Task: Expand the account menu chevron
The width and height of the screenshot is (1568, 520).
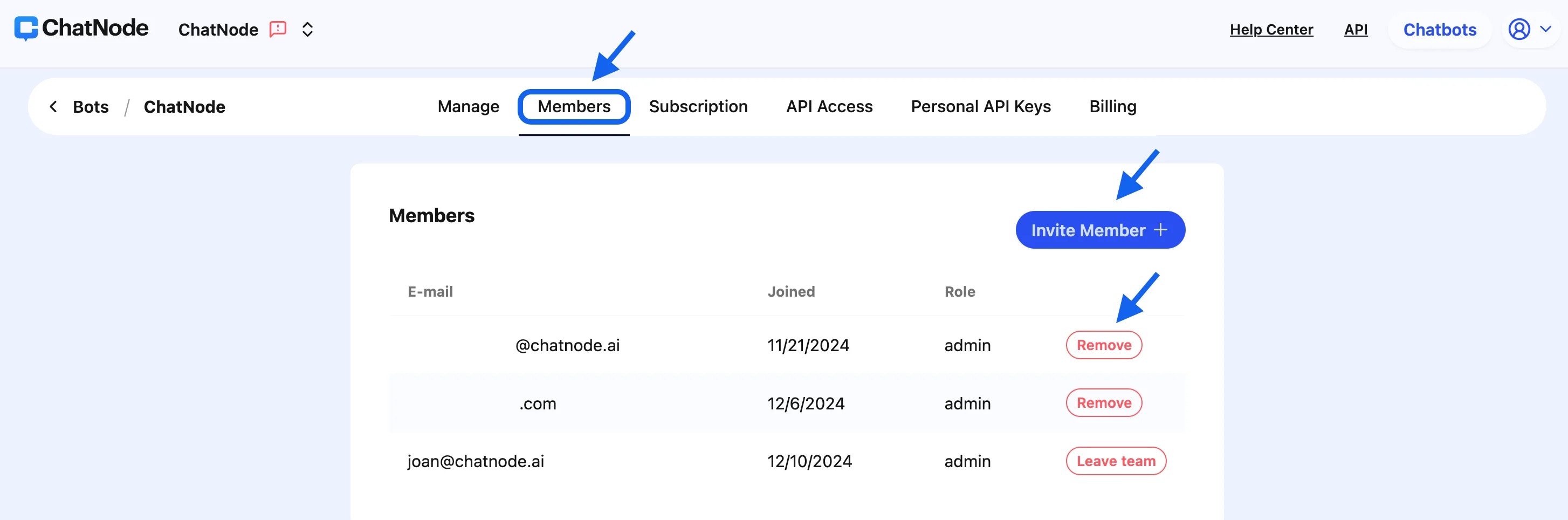Action: coord(1545,29)
